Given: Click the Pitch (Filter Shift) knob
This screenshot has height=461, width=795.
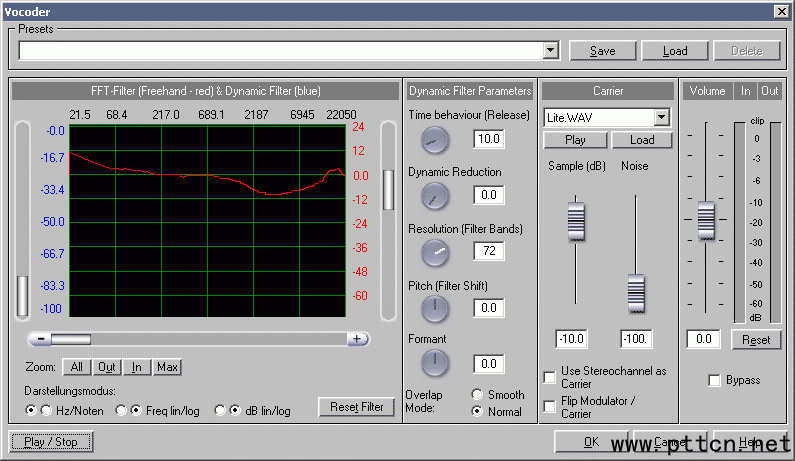Looking at the screenshot, I should [435, 309].
